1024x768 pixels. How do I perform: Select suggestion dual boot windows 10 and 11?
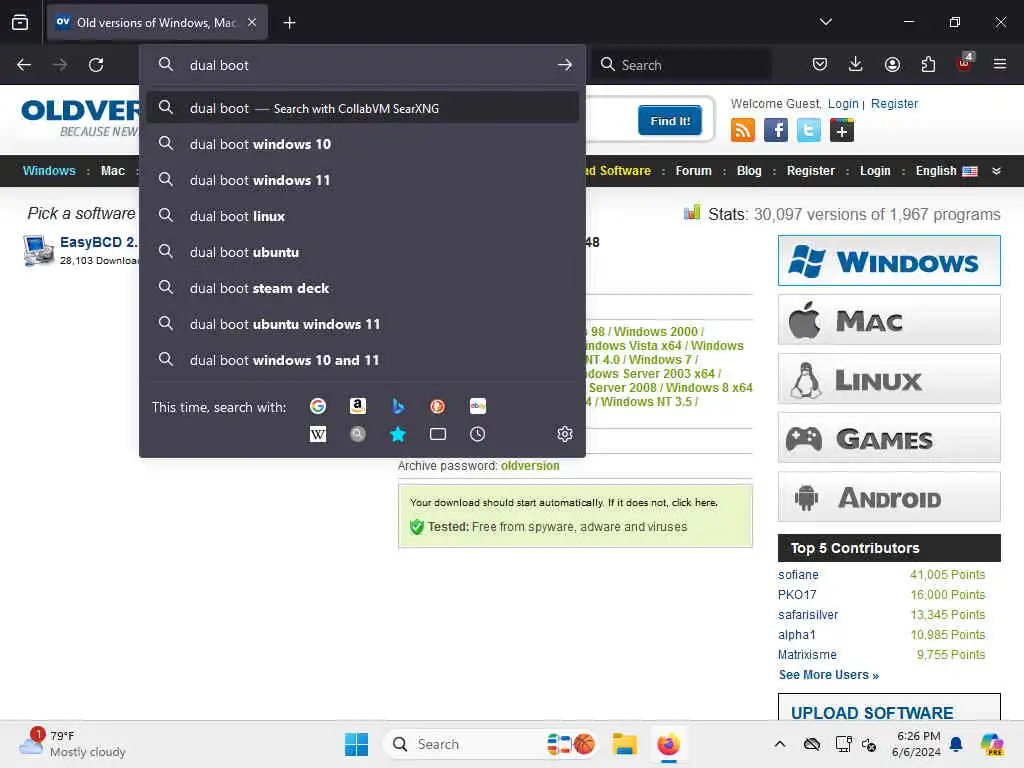click(362, 360)
